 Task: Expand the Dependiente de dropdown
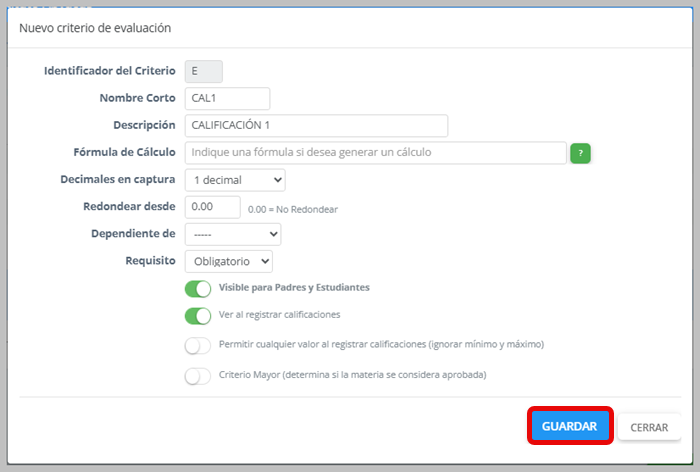pyautogui.click(x=232, y=234)
